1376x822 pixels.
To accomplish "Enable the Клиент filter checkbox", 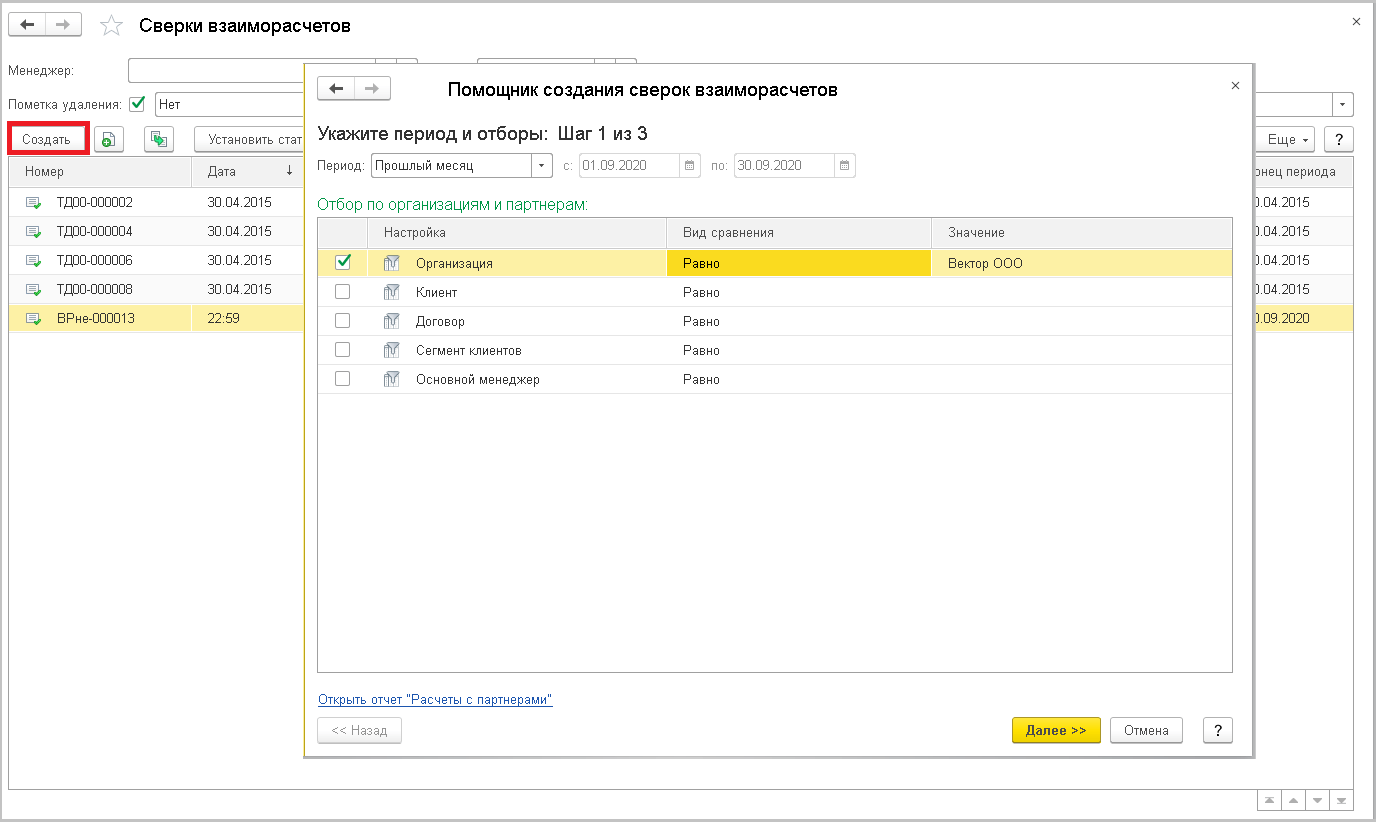I will tap(343, 292).
